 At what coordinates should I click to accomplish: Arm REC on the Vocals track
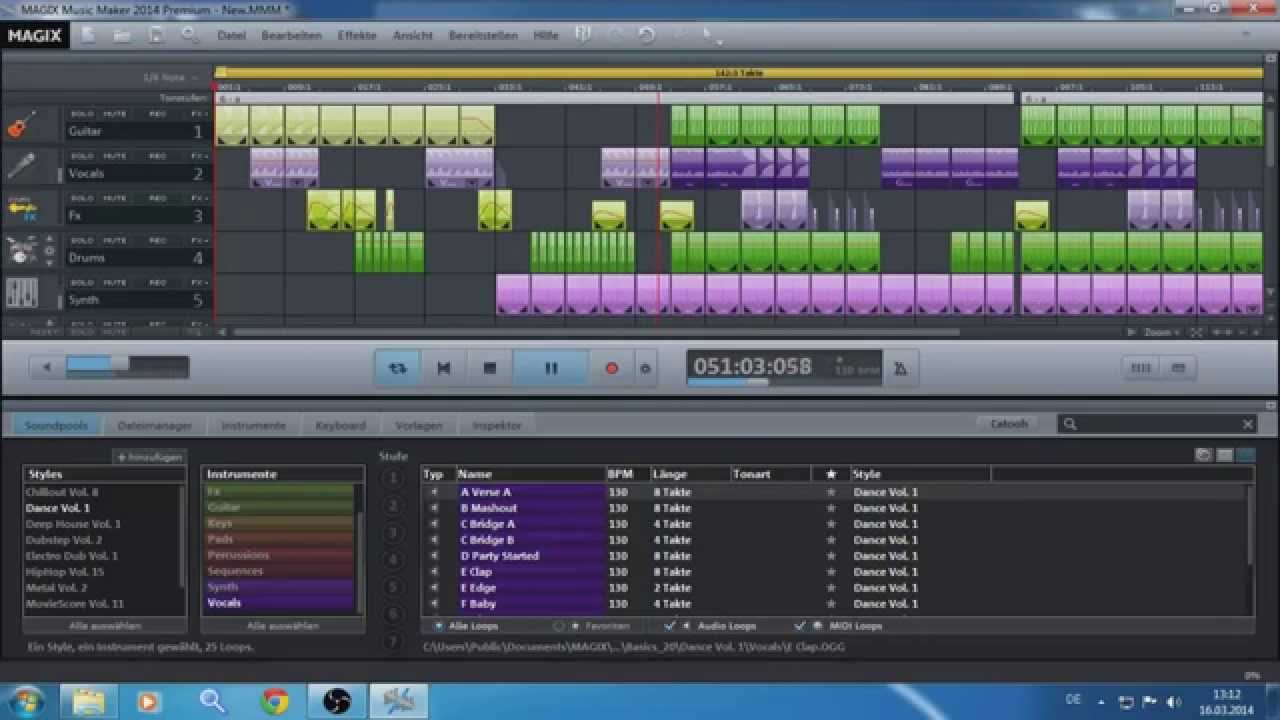coord(157,156)
